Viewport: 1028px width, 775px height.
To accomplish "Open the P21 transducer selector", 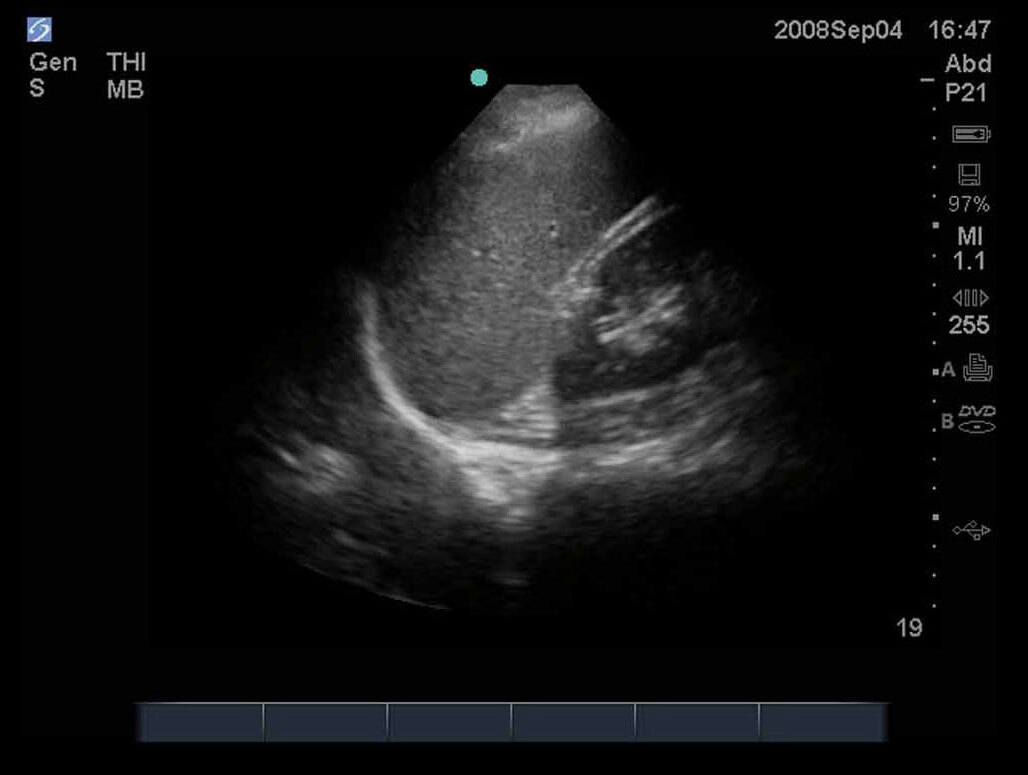I will [968, 92].
